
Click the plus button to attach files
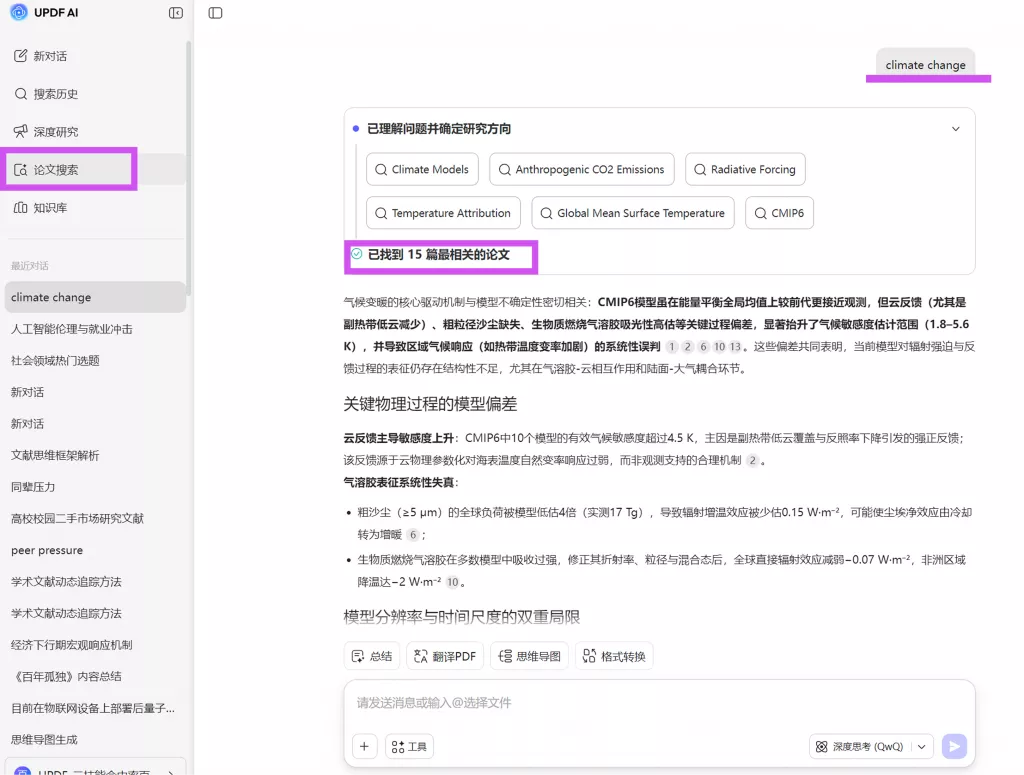click(x=364, y=746)
